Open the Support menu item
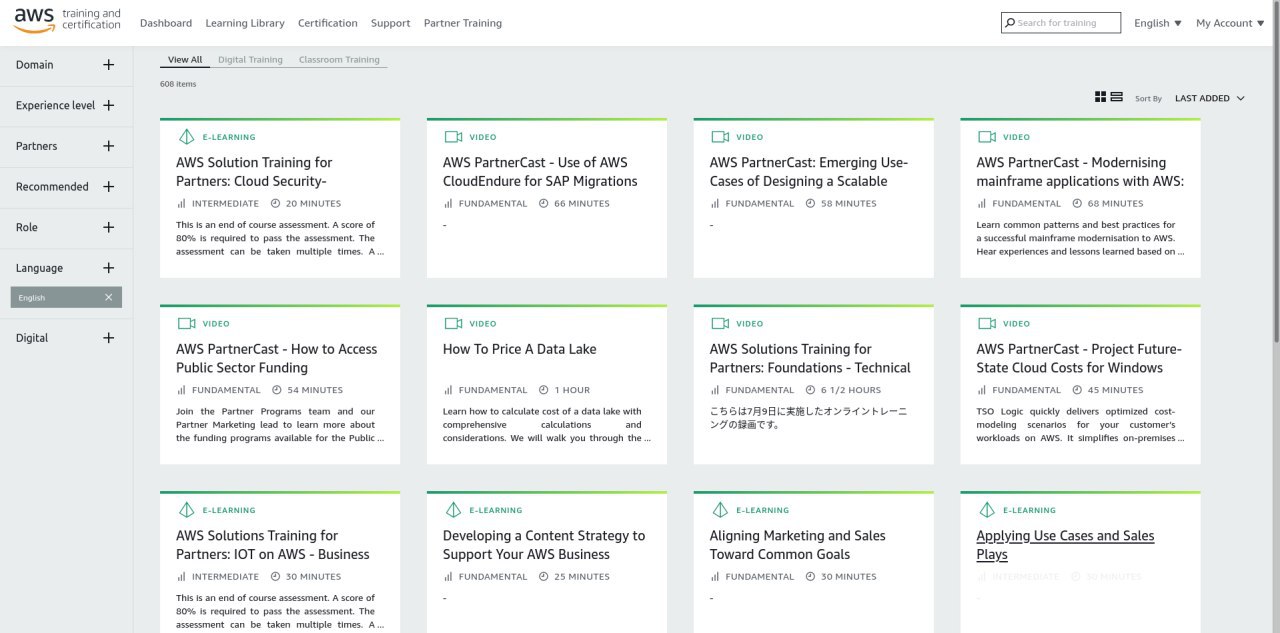 [x=390, y=23]
